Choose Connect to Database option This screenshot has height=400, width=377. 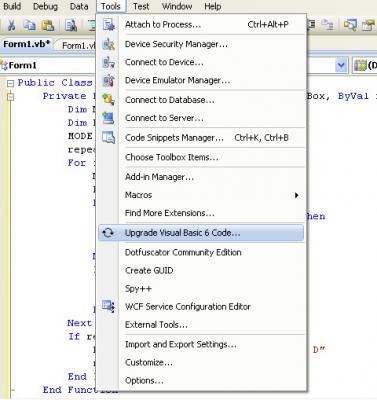[x=201, y=100]
